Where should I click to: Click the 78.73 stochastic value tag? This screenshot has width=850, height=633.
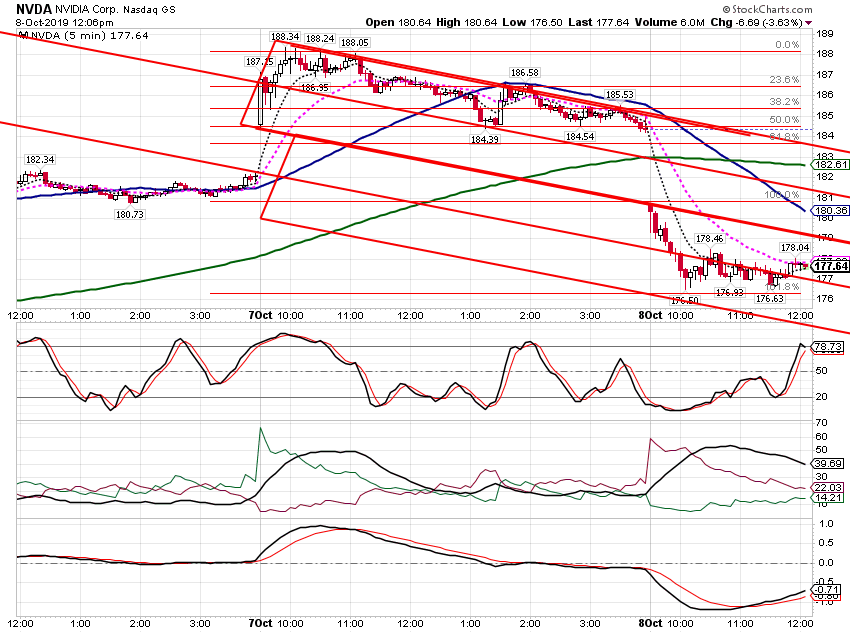pos(828,347)
